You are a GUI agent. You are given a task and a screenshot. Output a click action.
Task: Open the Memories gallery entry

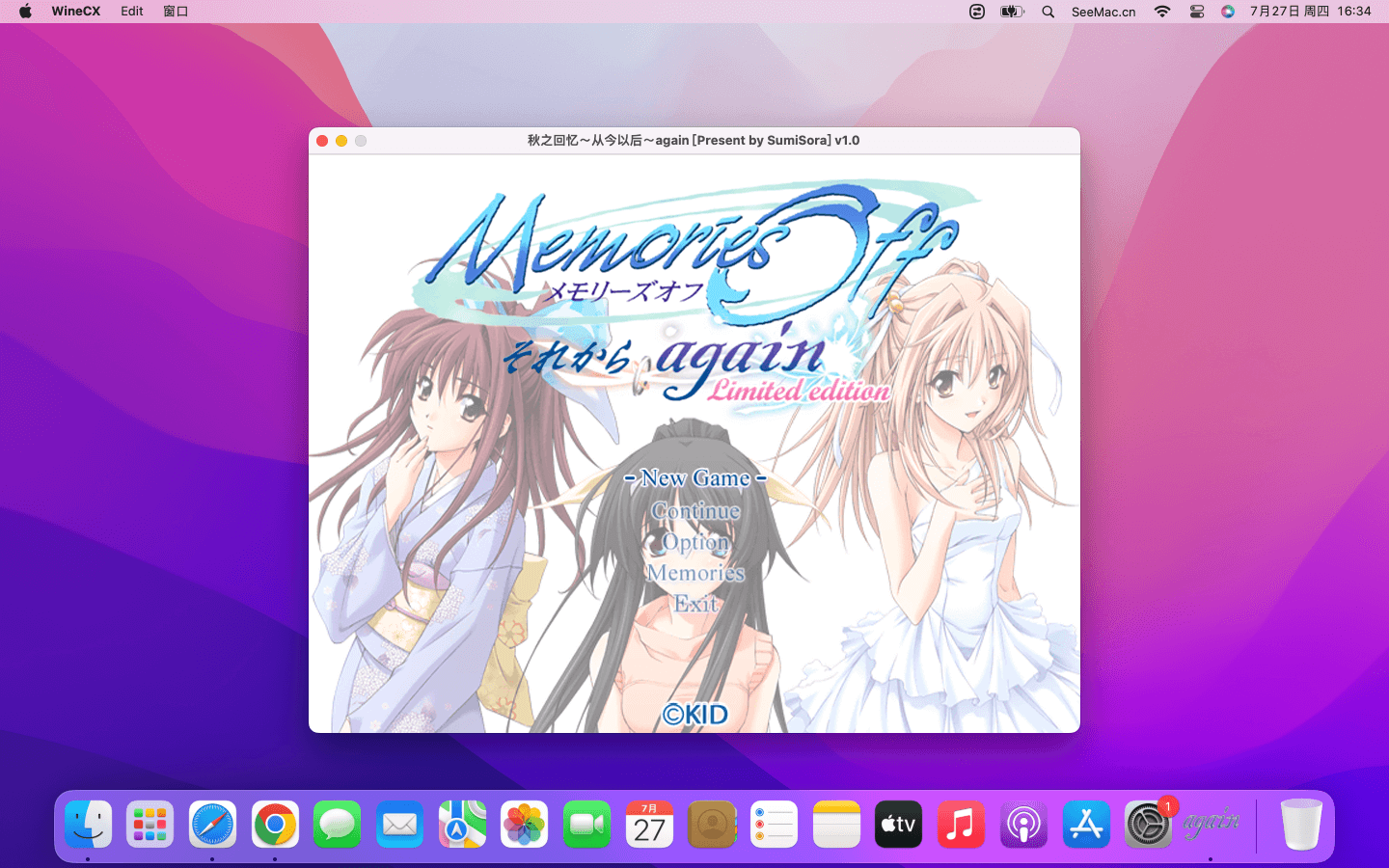pyautogui.click(x=695, y=573)
